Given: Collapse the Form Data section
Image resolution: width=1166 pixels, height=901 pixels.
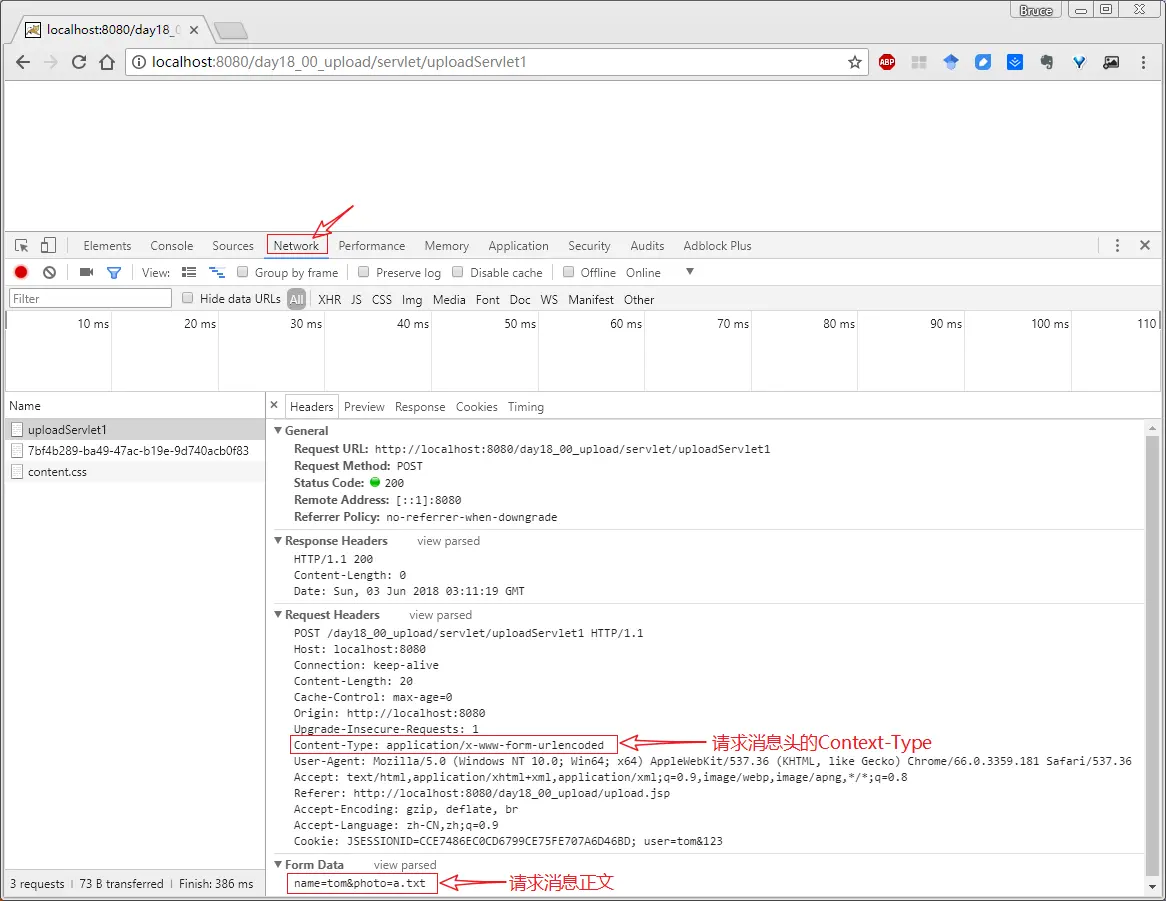Looking at the screenshot, I should 278,865.
